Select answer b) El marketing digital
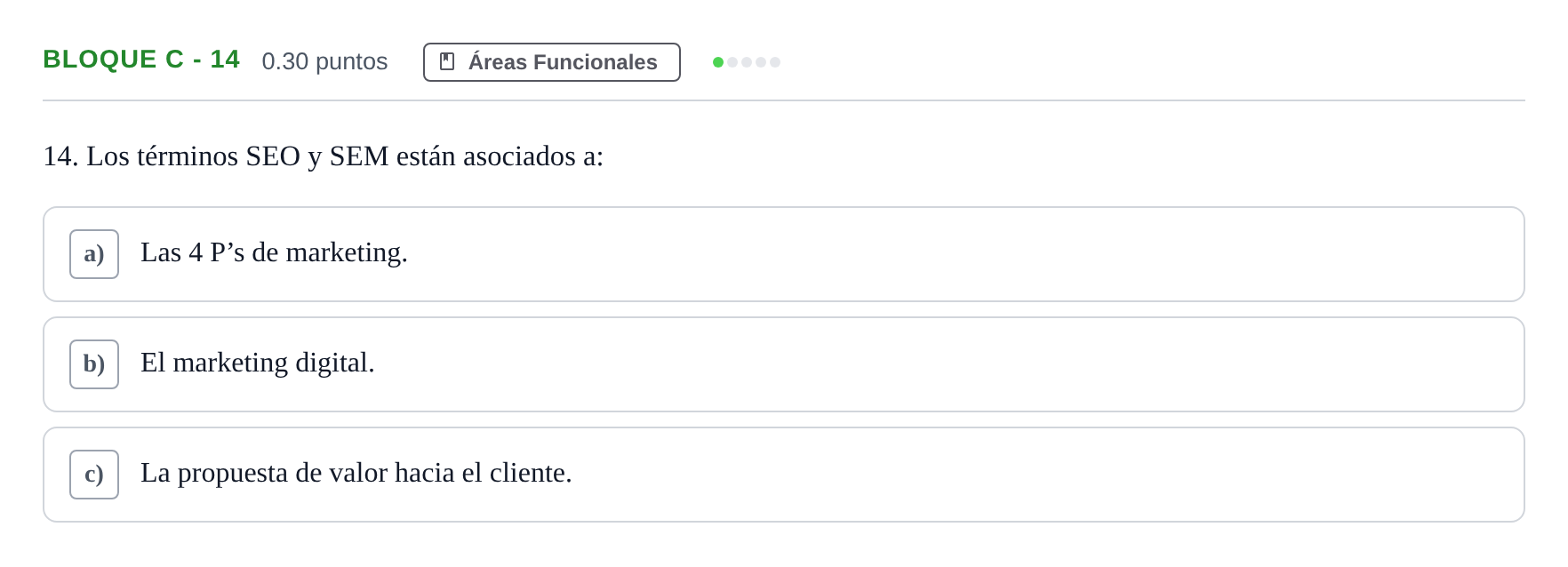The image size is (1568, 567). tap(784, 364)
